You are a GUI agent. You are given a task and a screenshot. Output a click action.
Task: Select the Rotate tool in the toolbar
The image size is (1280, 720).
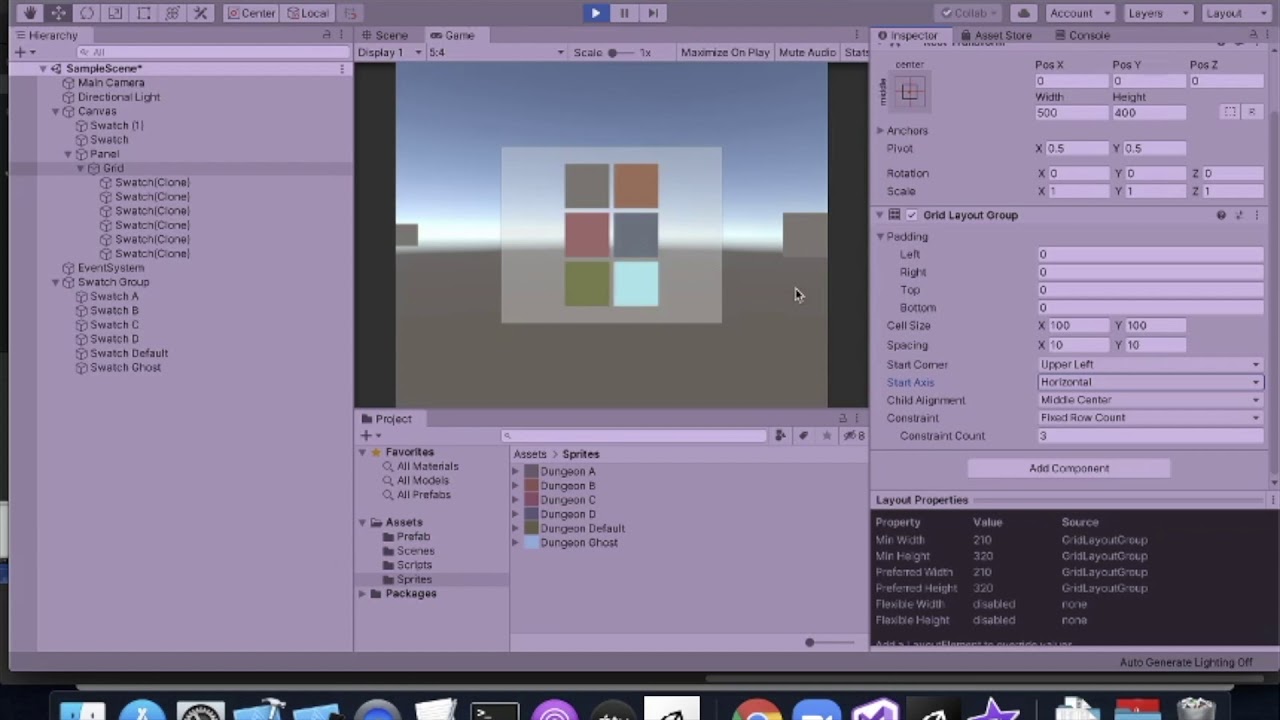[87, 13]
